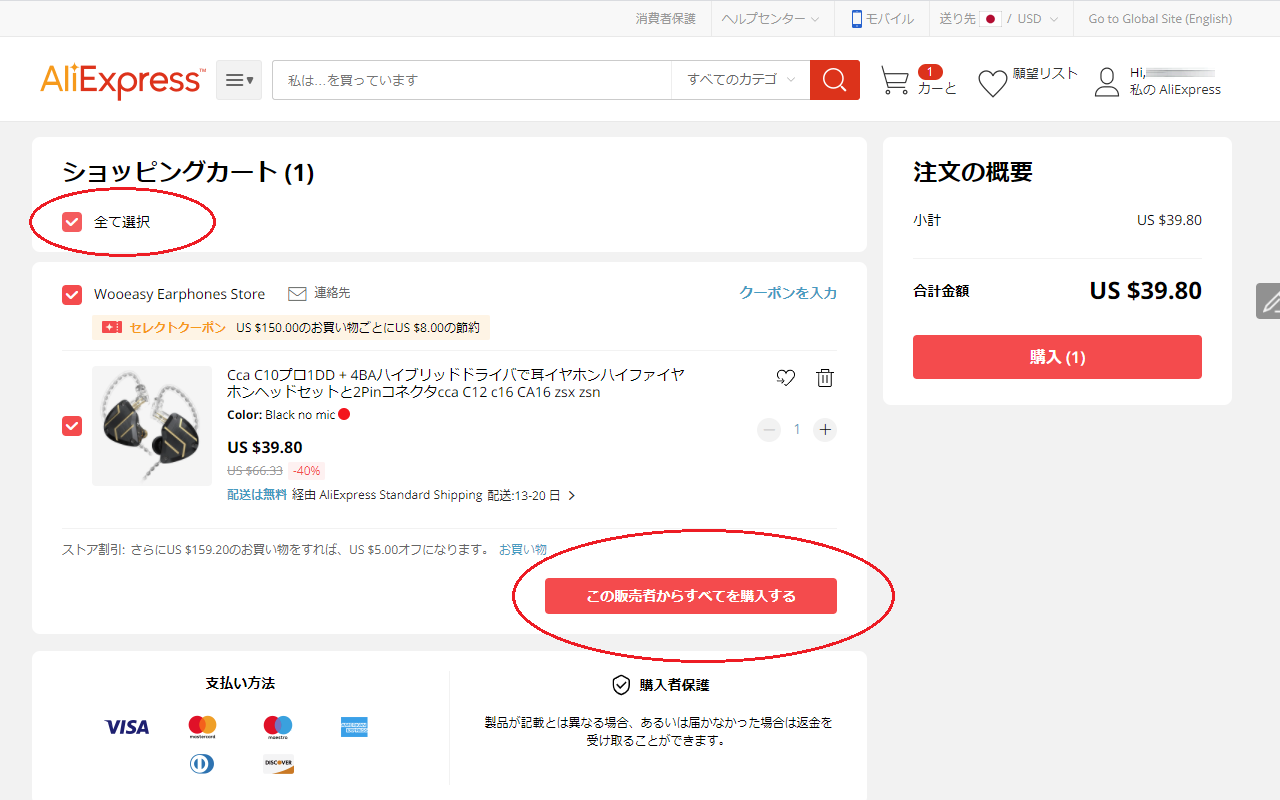Click the floating edit pencil icon
Screen dimensions: 1280x800
pyautogui.click(x=1270, y=300)
